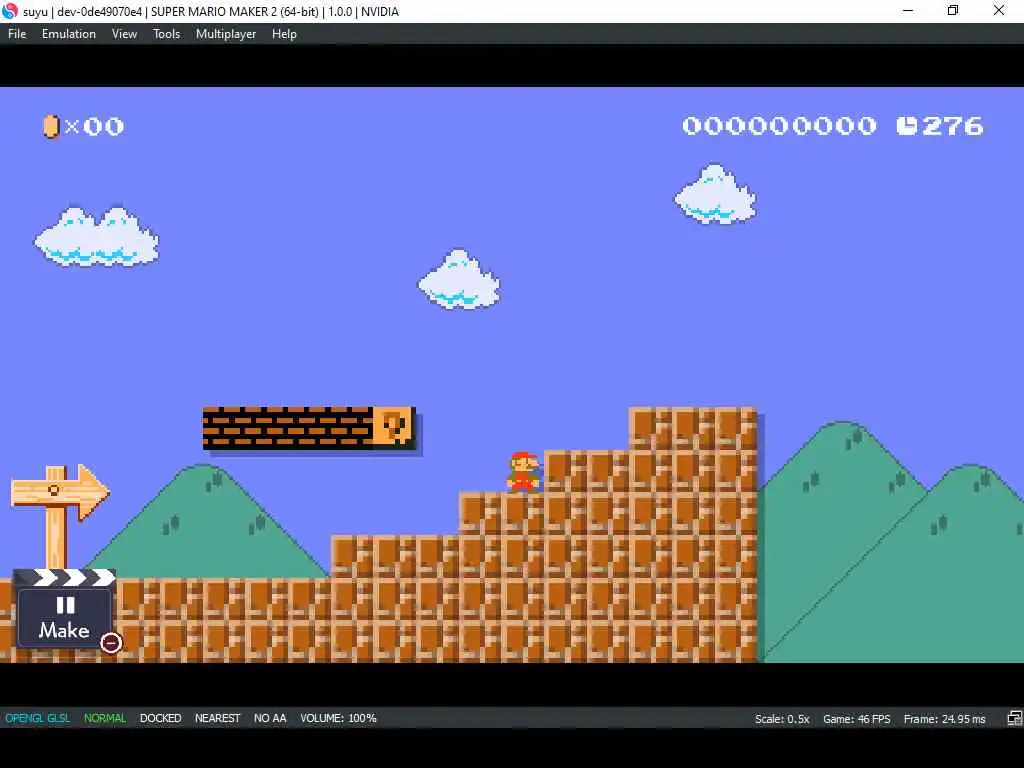Open the Tools menu
The image size is (1024, 768).
click(x=167, y=34)
